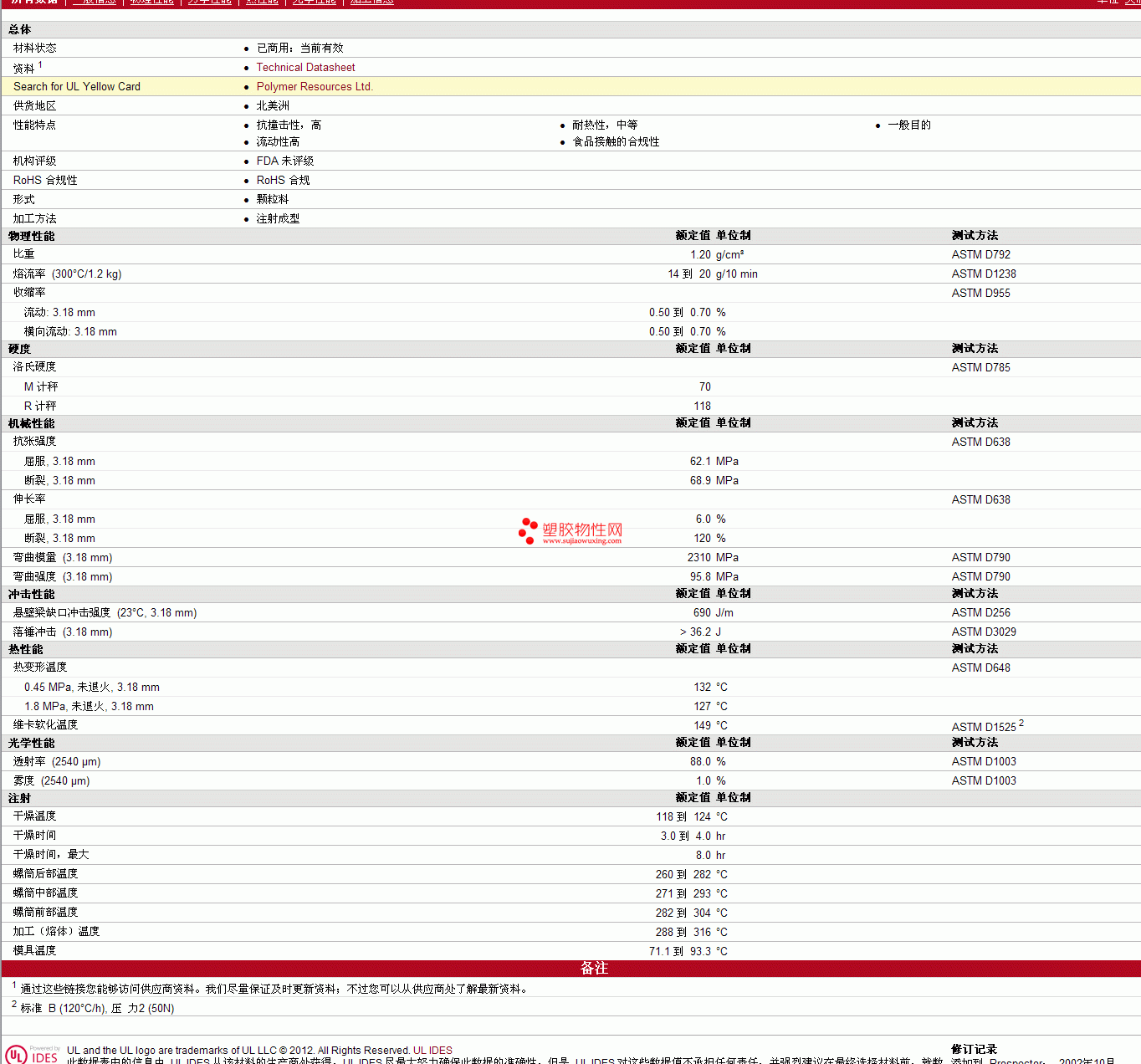
Task: Click the UL IDES link after All Rights Reserved
Action: pyautogui.click(x=432, y=1051)
